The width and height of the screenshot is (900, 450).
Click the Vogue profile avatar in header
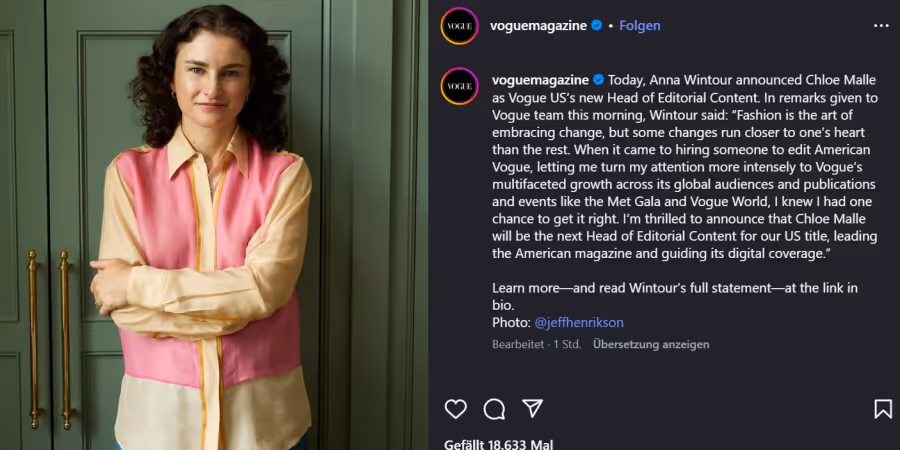[459, 26]
